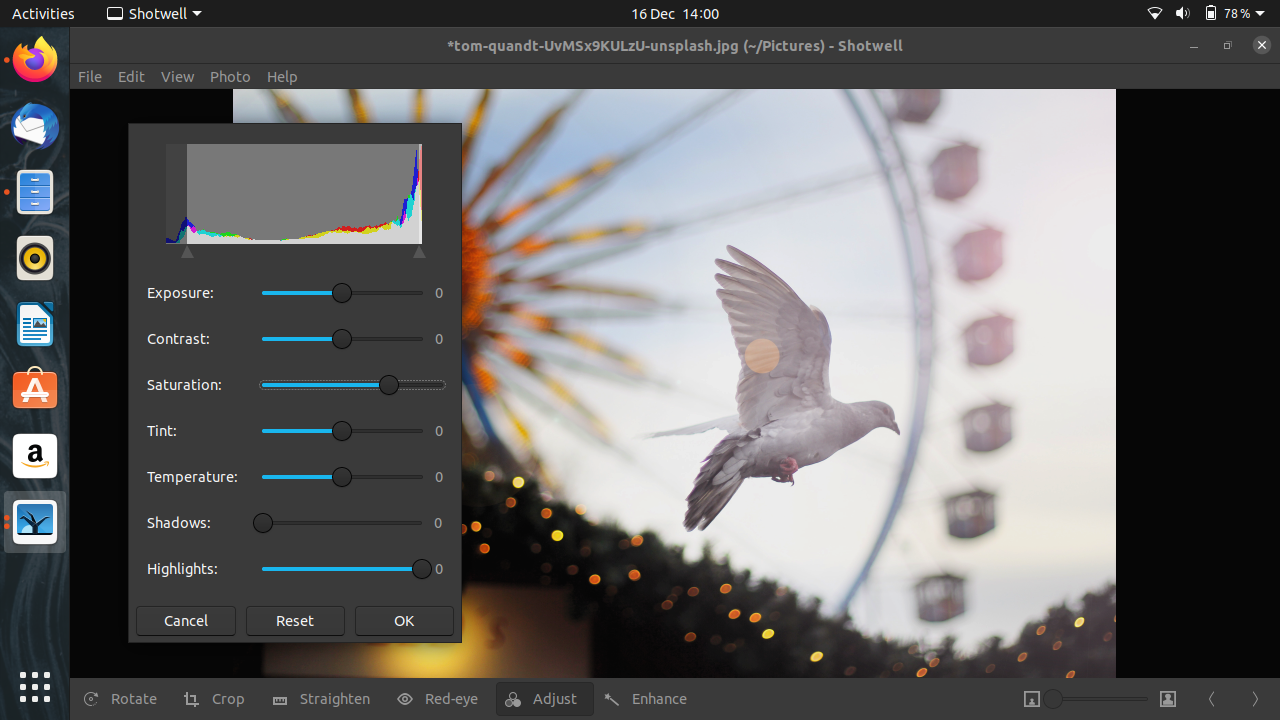Go to the previous photo arrow
The height and width of the screenshot is (720, 1280).
[x=1212, y=699]
